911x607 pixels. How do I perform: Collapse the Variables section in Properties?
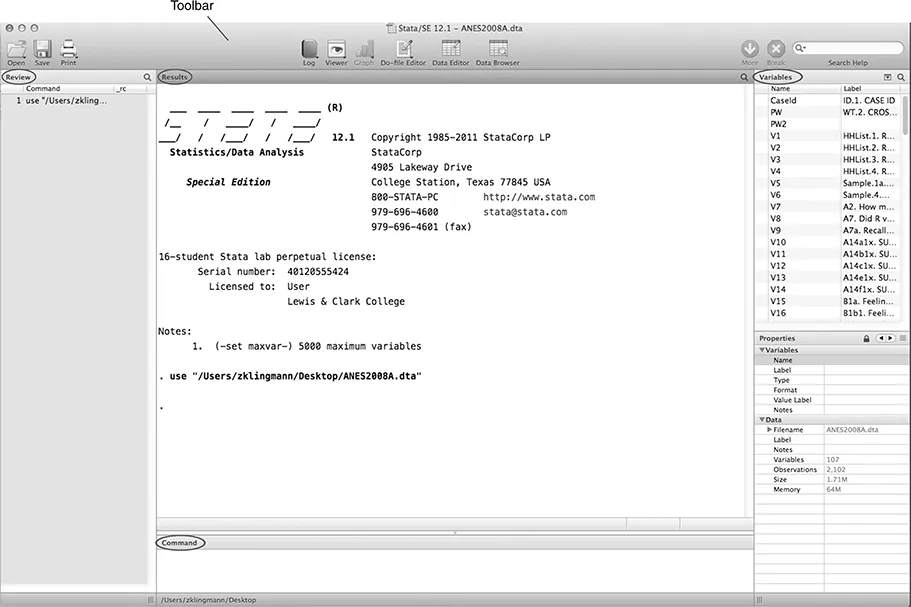point(761,350)
